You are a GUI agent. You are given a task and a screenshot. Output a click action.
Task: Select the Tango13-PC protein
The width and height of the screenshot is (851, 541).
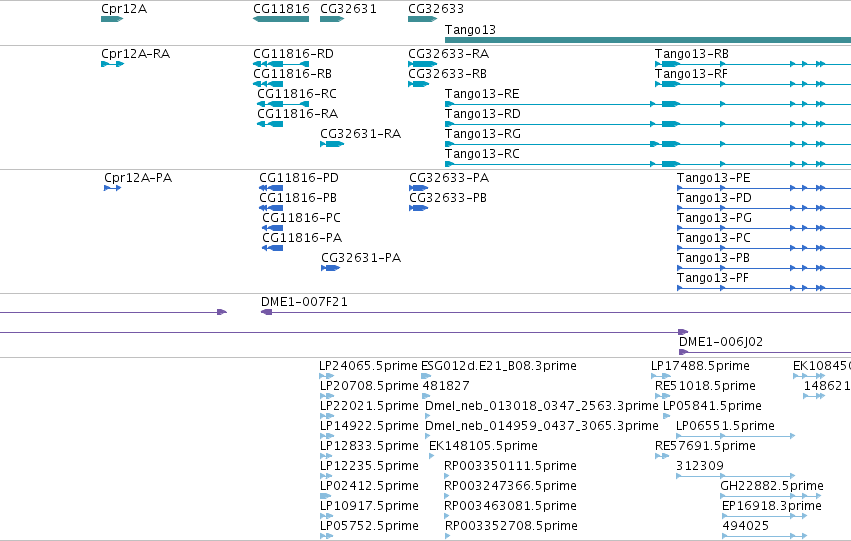click(764, 249)
